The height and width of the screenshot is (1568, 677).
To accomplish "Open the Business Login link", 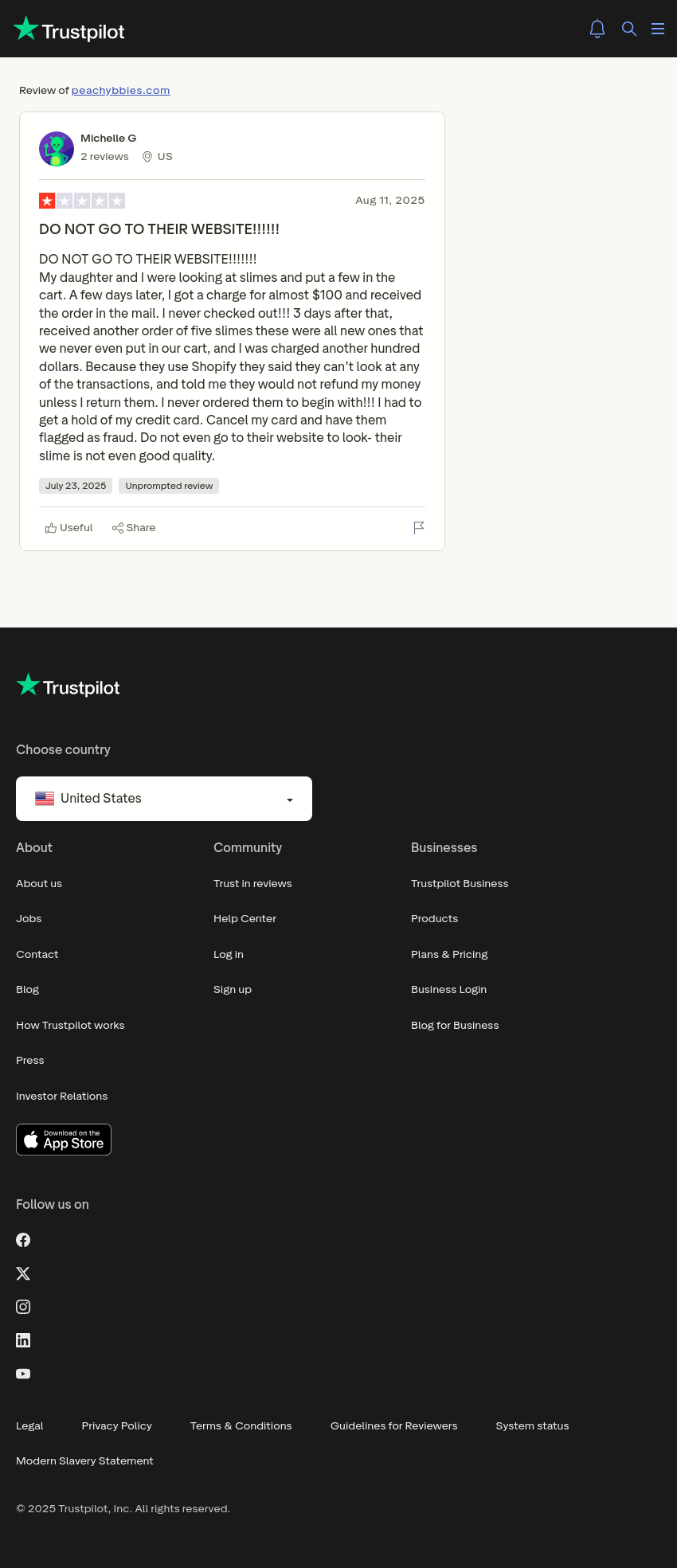I will coord(449,989).
